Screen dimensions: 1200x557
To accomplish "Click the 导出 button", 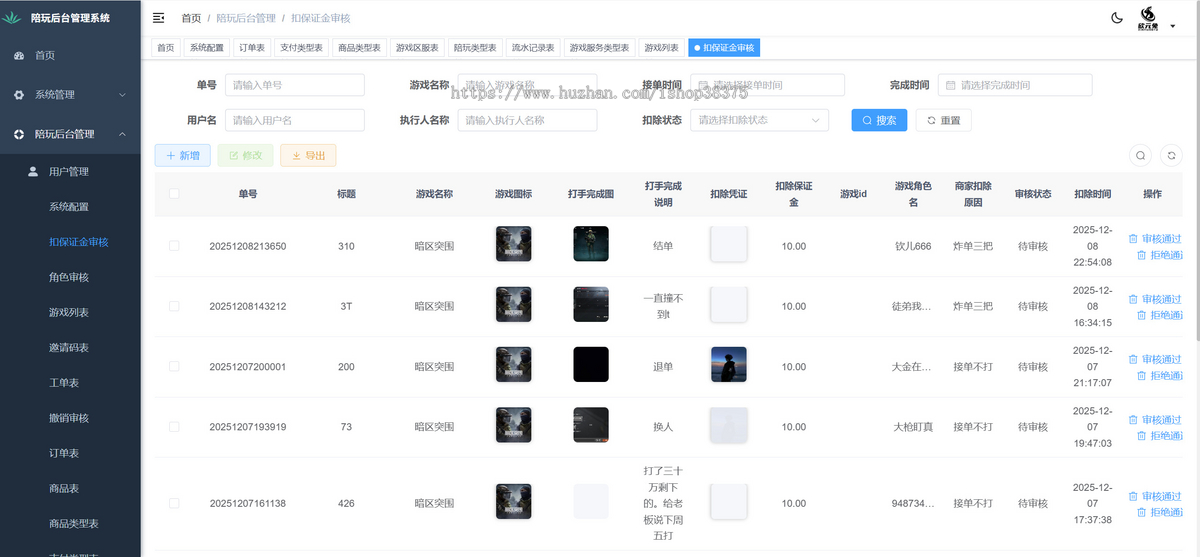I will pos(308,155).
